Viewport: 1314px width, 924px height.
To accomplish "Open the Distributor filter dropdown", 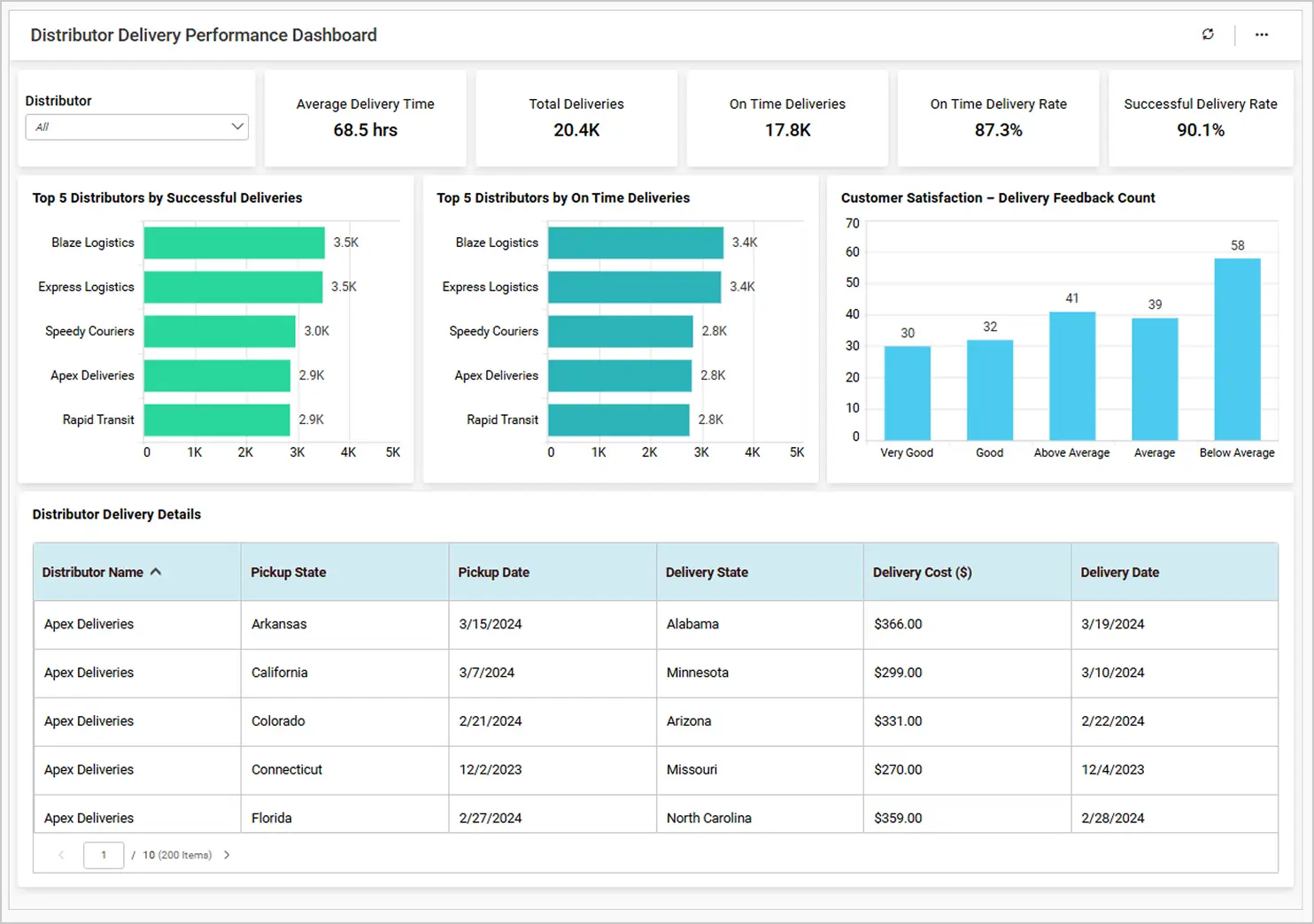I will pyautogui.click(x=137, y=127).
